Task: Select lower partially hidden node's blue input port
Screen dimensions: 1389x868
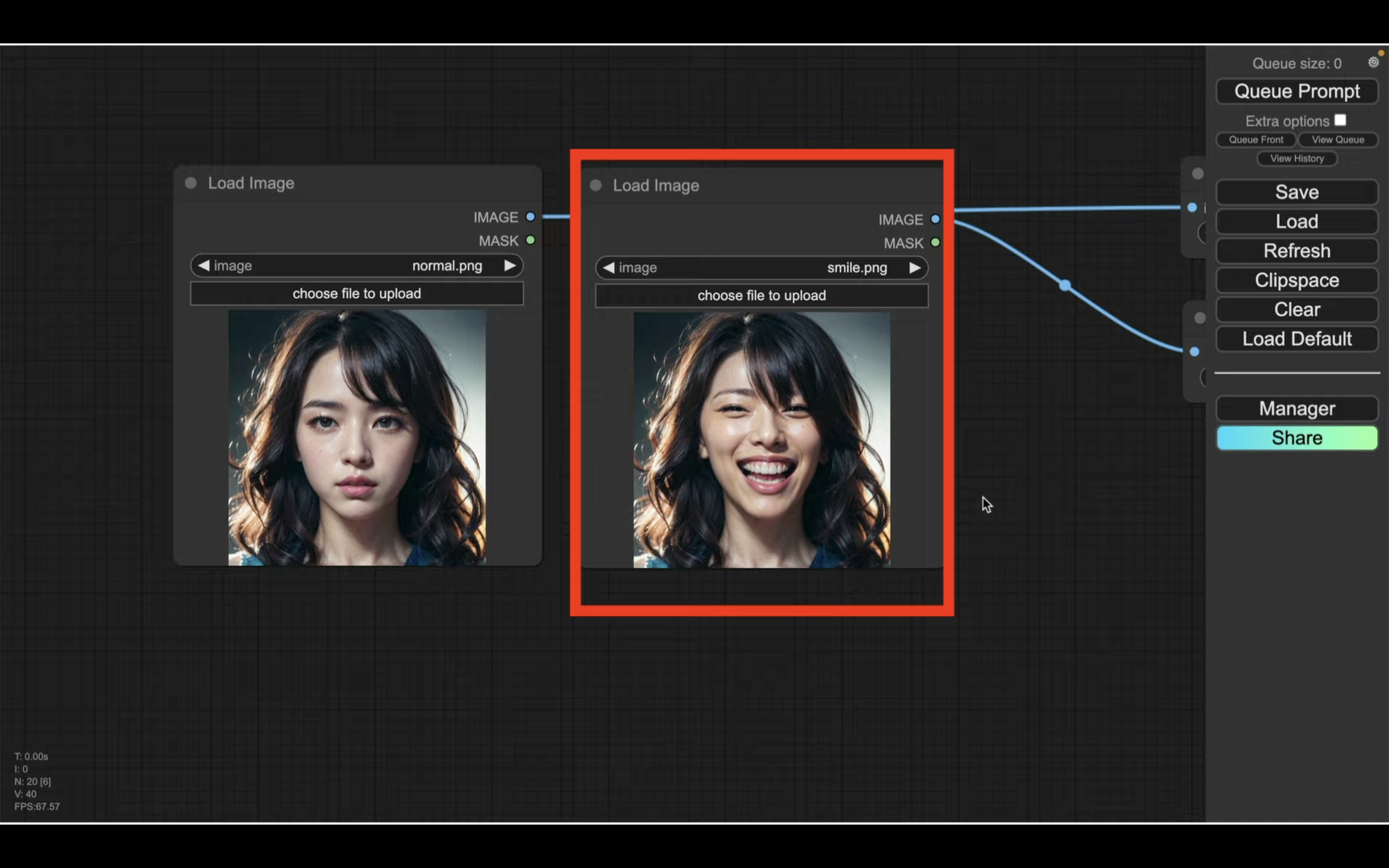Action: point(1195,352)
